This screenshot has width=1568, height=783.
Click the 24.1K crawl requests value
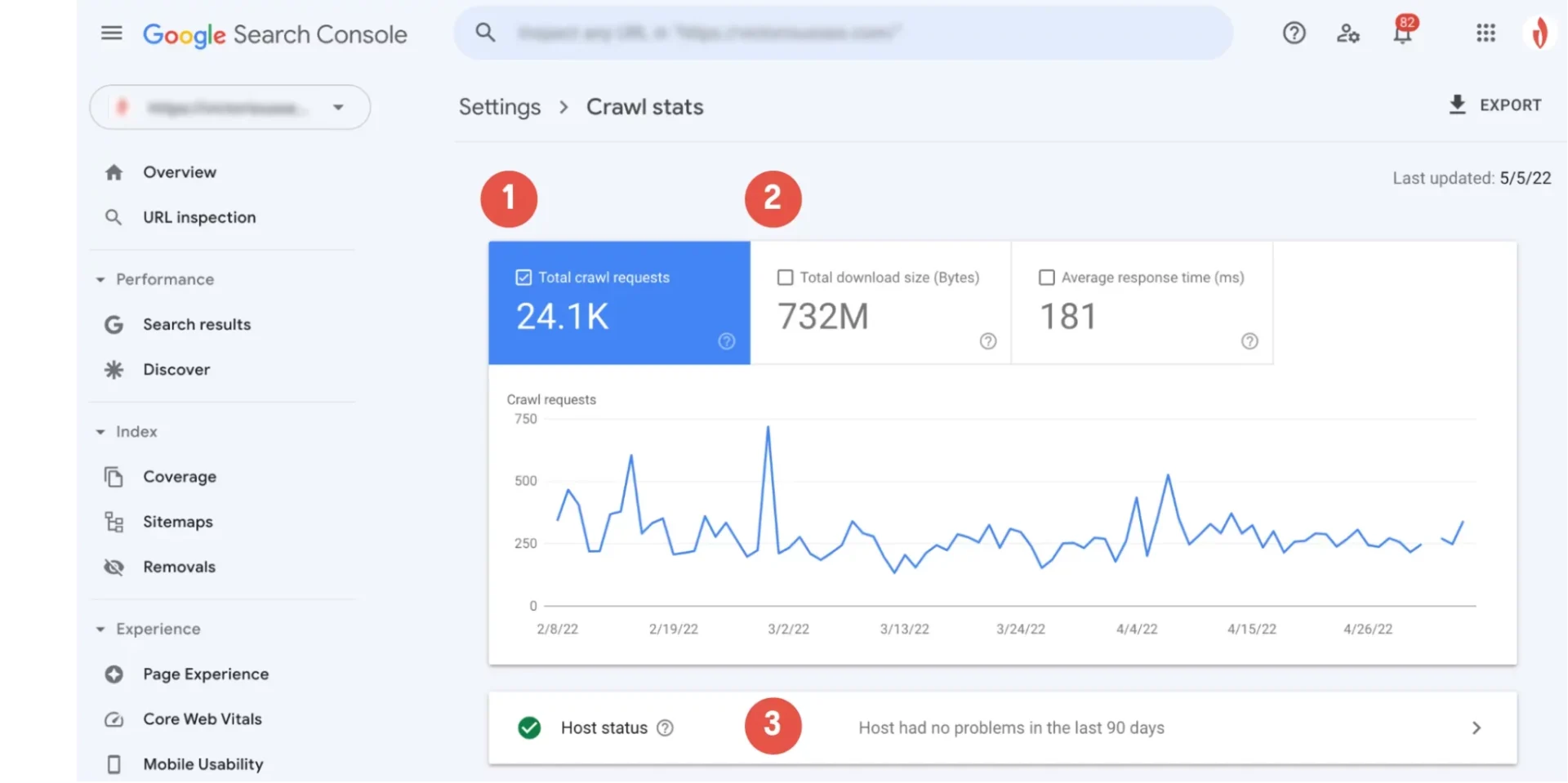[x=563, y=317]
